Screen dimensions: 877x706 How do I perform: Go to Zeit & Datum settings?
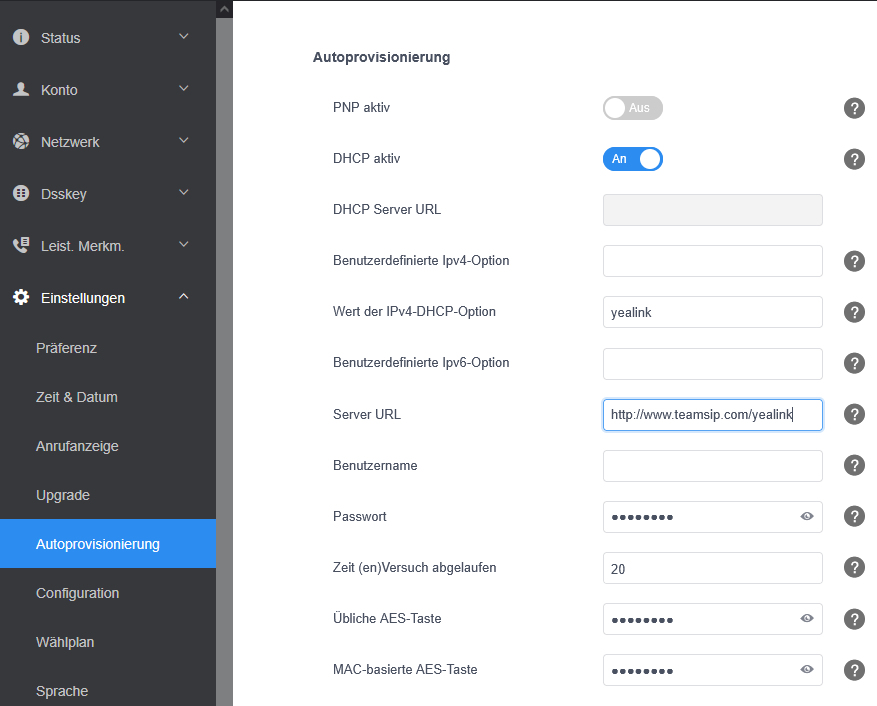[x=77, y=397]
